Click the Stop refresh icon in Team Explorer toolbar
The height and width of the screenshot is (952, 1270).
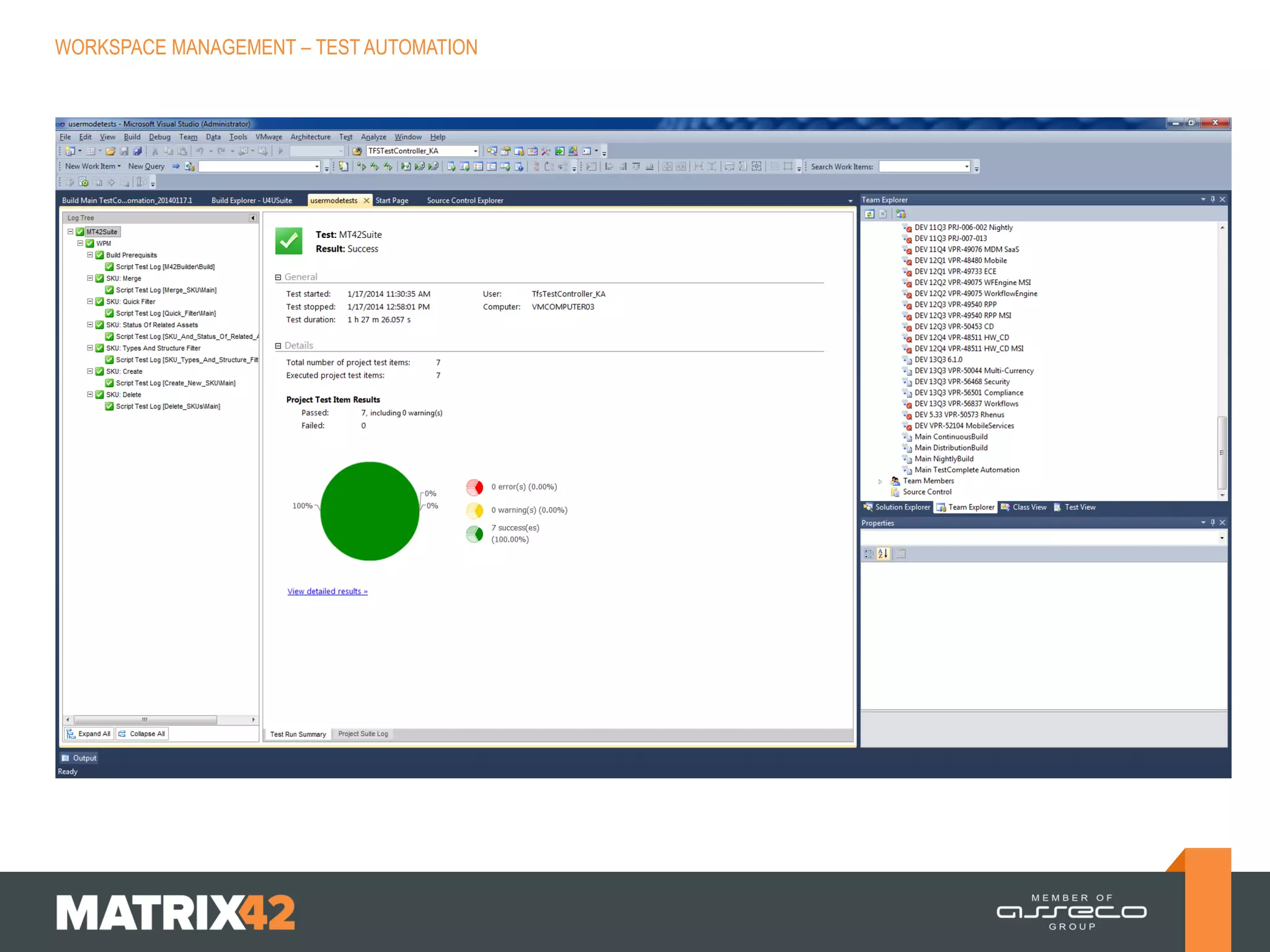click(883, 214)
